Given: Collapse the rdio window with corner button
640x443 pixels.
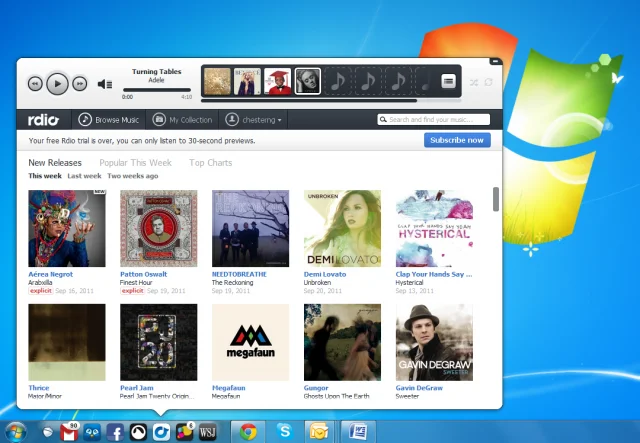Looking at the screenshot, I should pyautogui.click(x=495, y=62).
